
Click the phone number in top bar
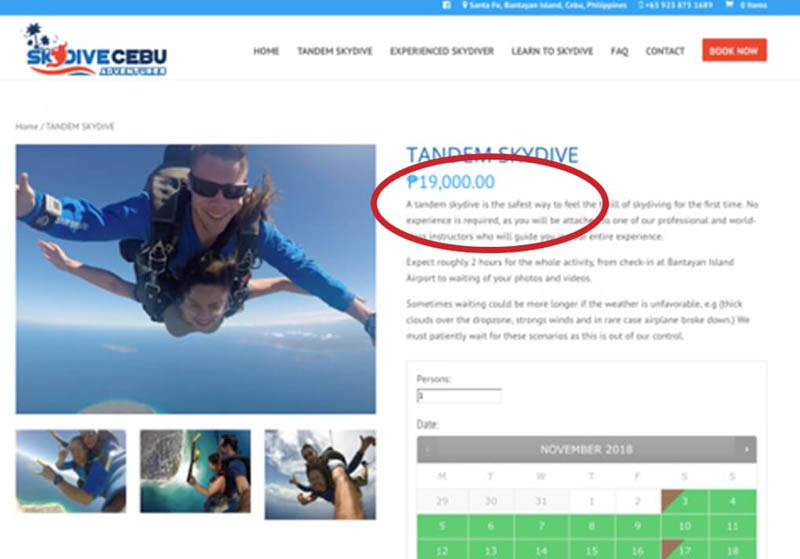point(675,5)
